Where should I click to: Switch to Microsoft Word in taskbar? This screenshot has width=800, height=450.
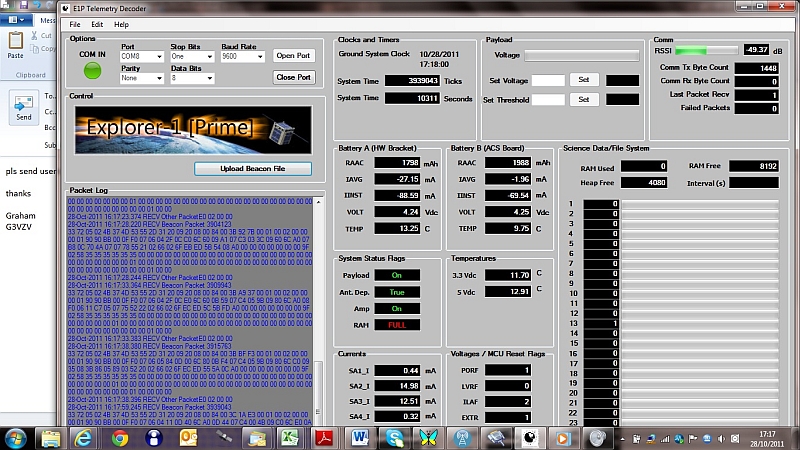click(360, 438)
